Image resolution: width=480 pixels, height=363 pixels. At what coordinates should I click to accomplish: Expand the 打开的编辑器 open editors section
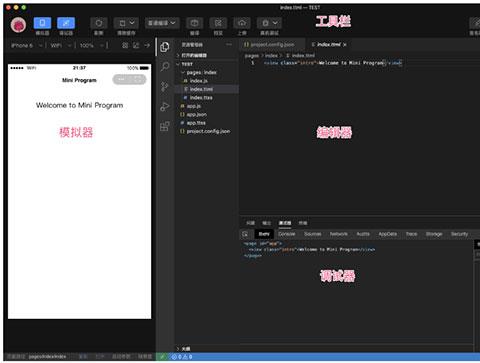(x=207, y=55)
